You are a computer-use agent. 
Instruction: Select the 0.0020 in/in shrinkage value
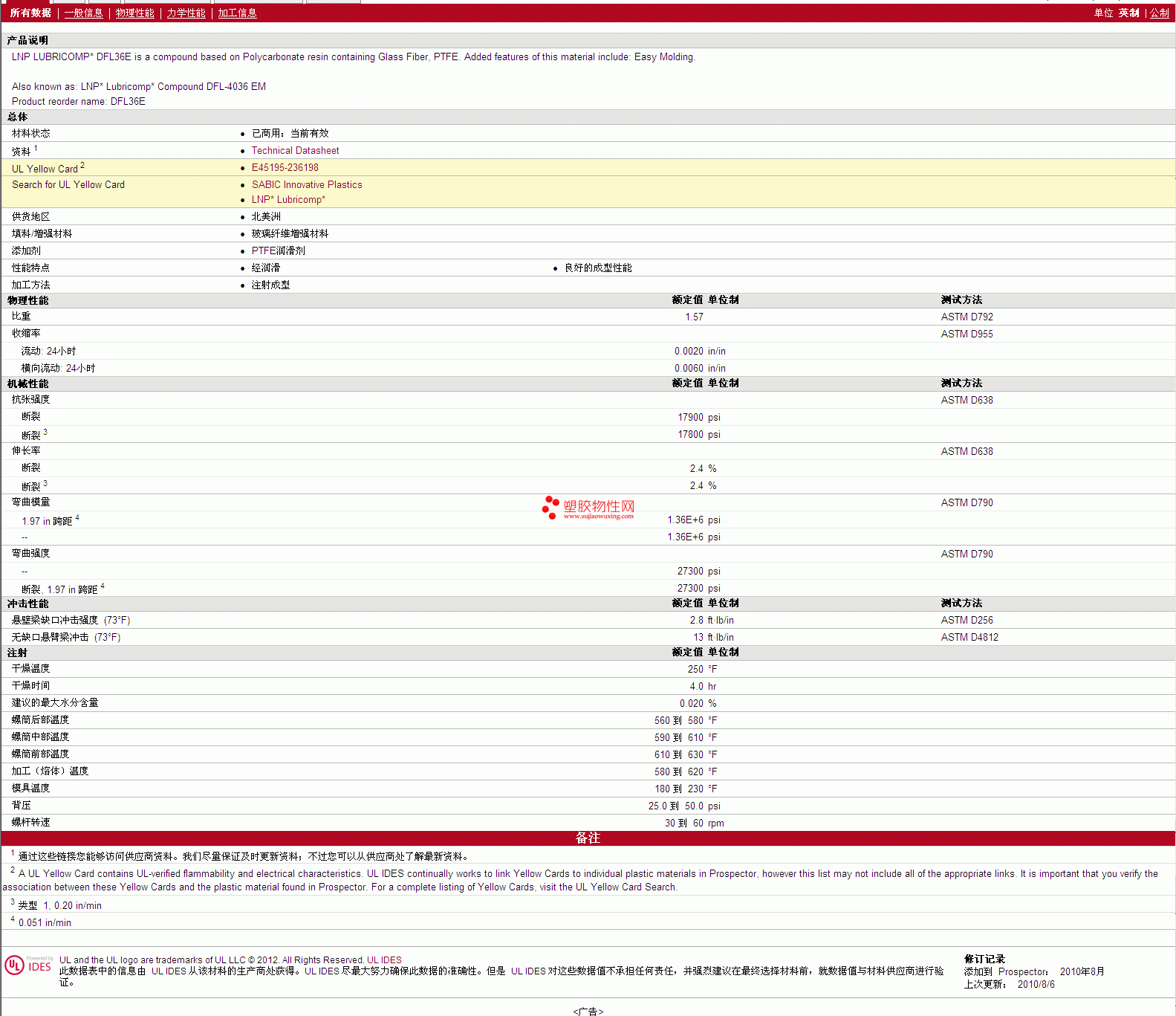700,352
